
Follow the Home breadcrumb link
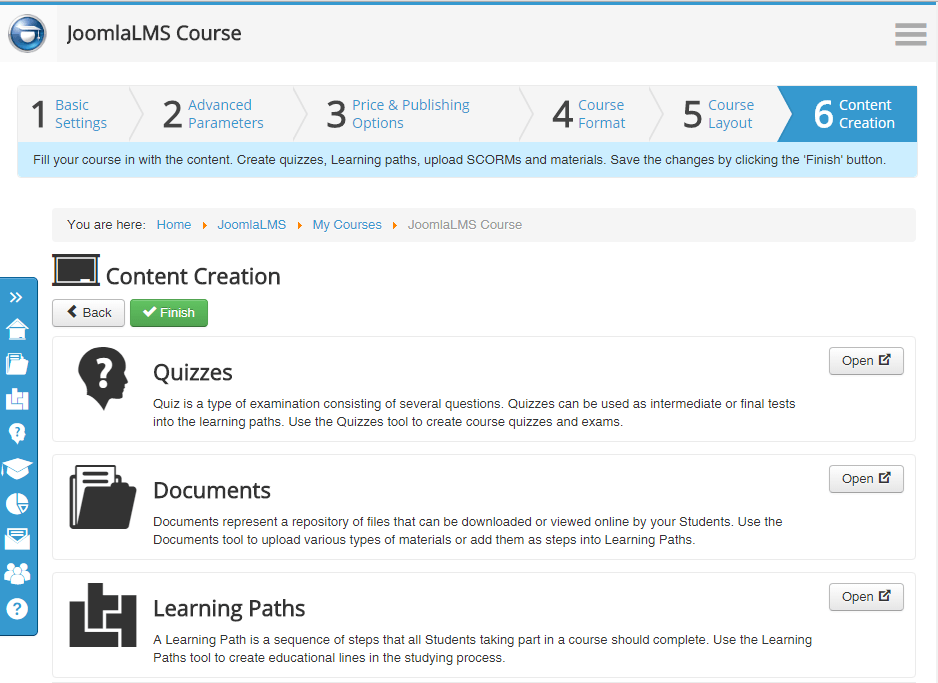[174, 225]
